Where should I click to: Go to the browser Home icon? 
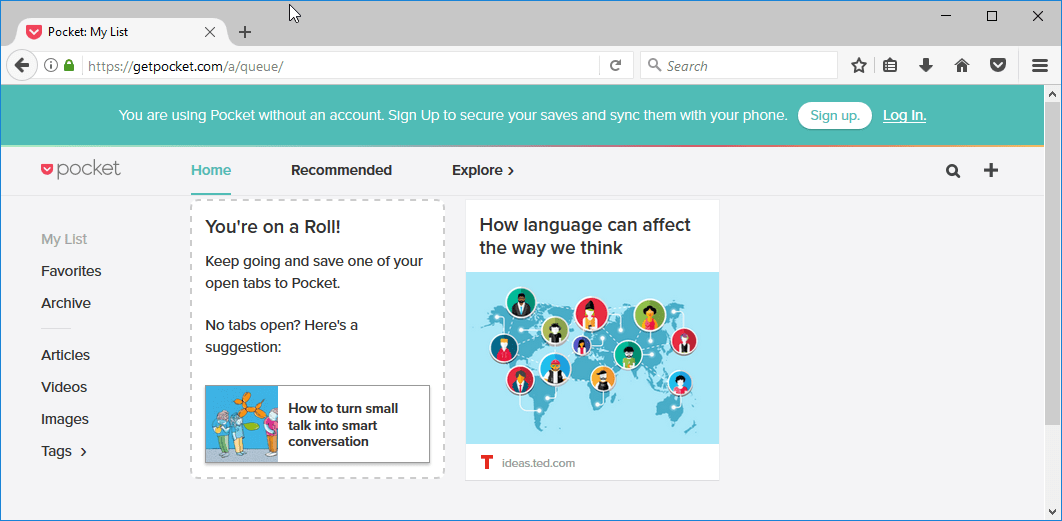pyautogui.click(x=962, y=66)
